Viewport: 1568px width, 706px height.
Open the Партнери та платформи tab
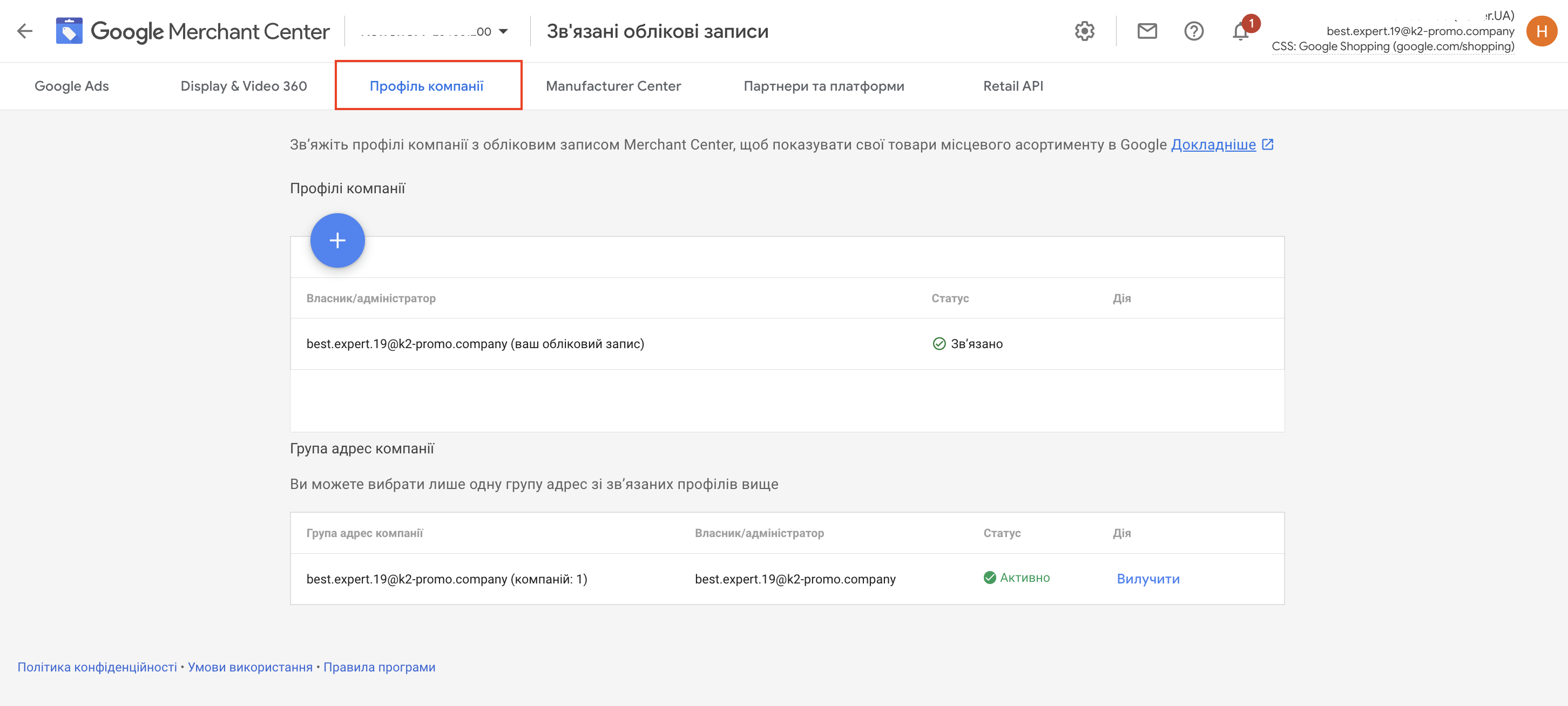823,86
